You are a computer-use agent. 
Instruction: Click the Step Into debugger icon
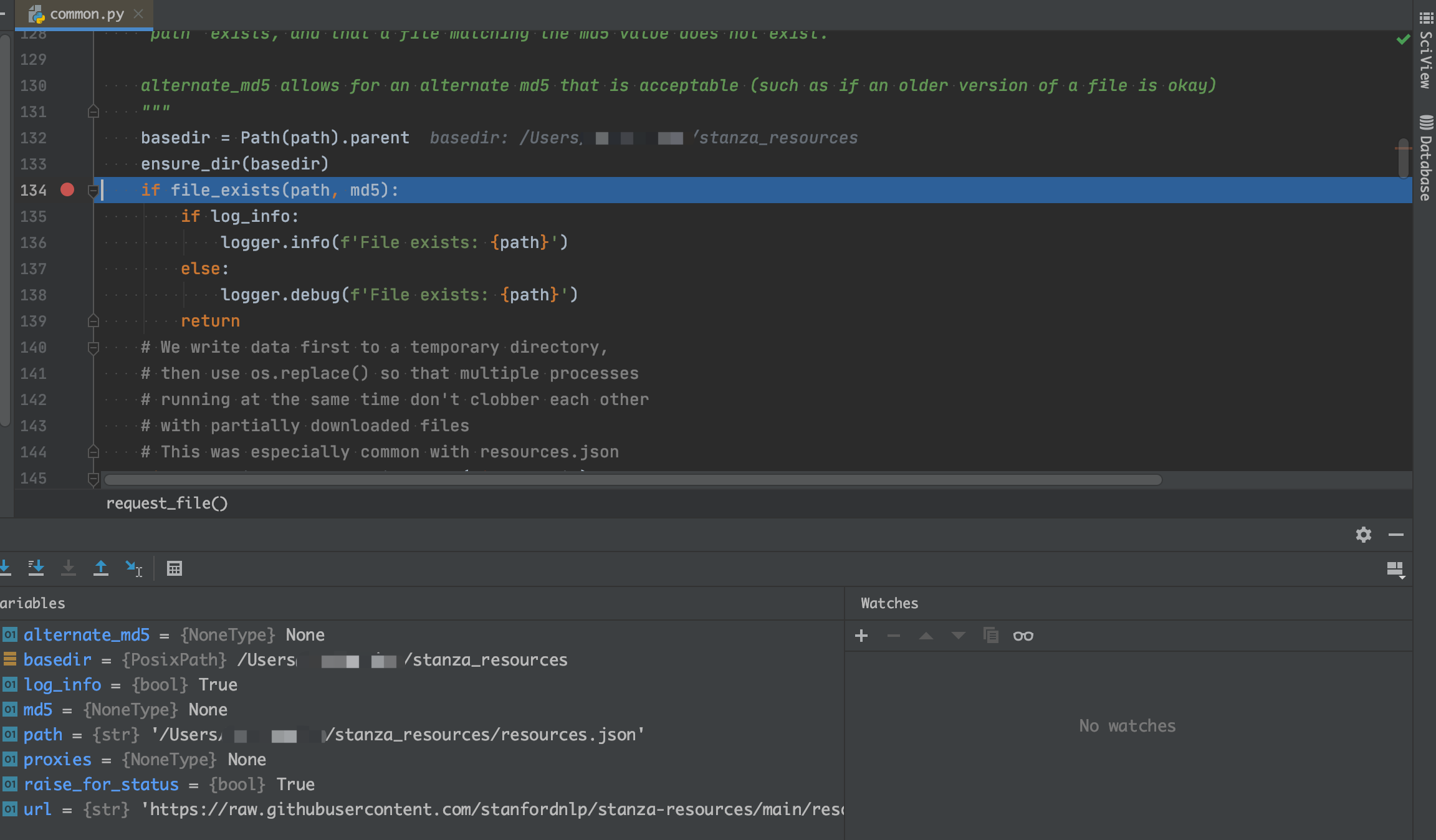point(36,568)
